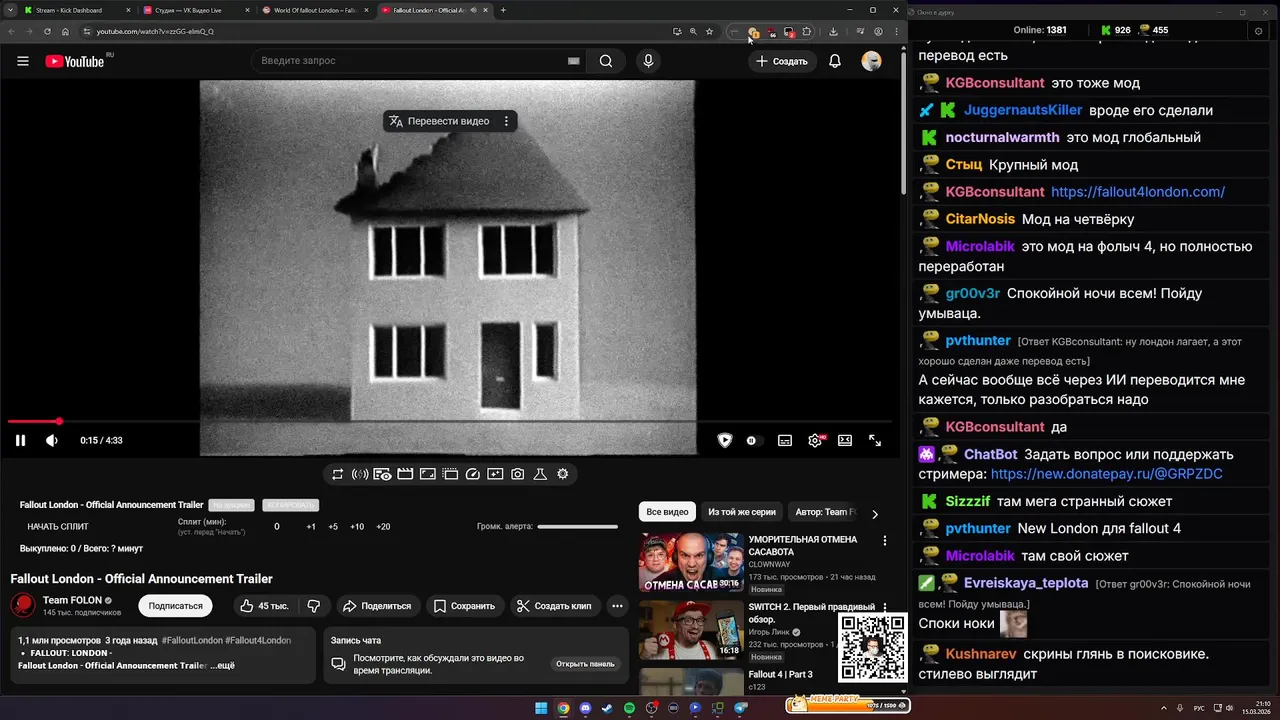The image size is (1280, 720).
Task: Click the Перевести видео button
Action: (x=440, y=121)
